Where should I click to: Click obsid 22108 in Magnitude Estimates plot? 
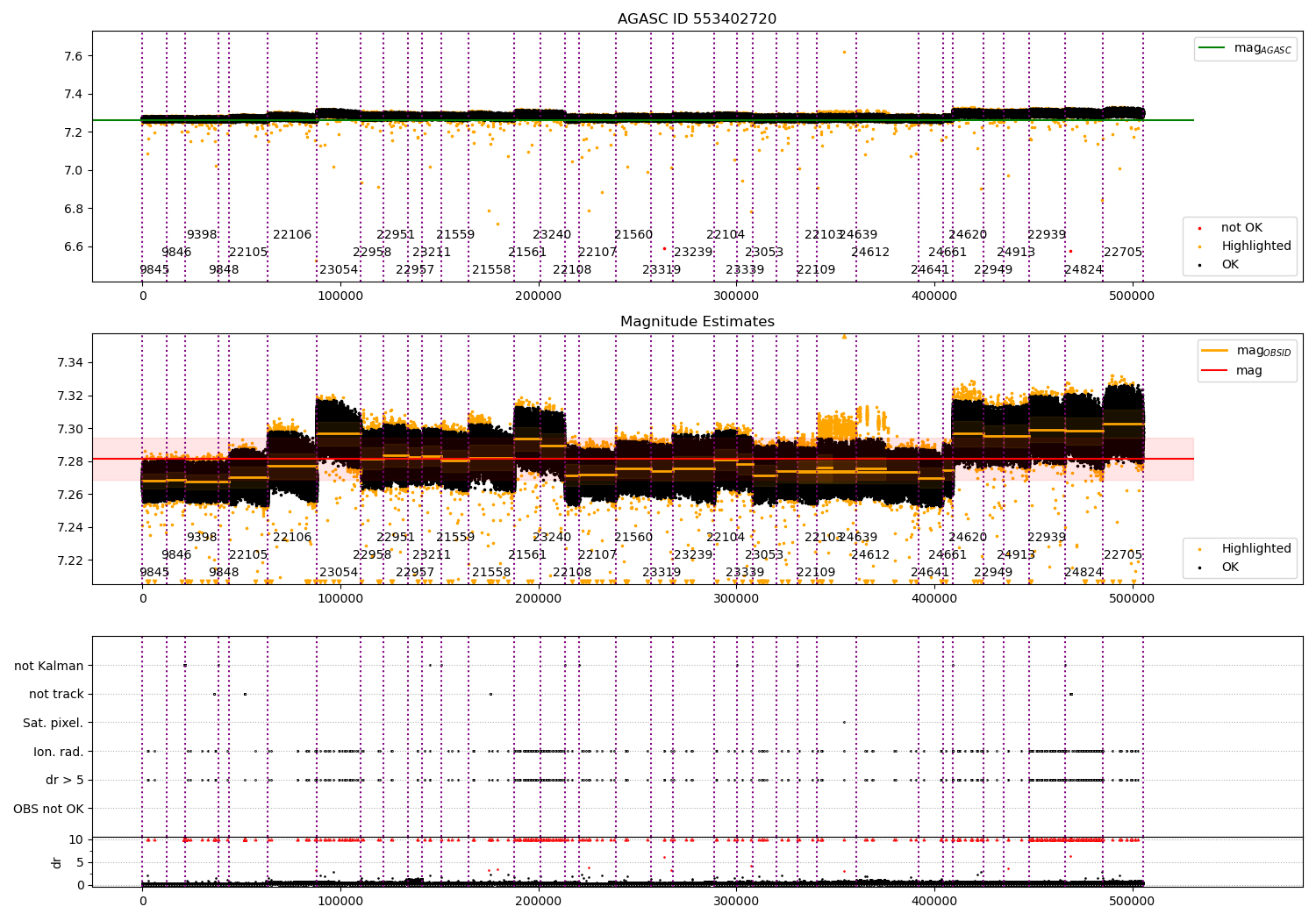(x=572, y=573)
